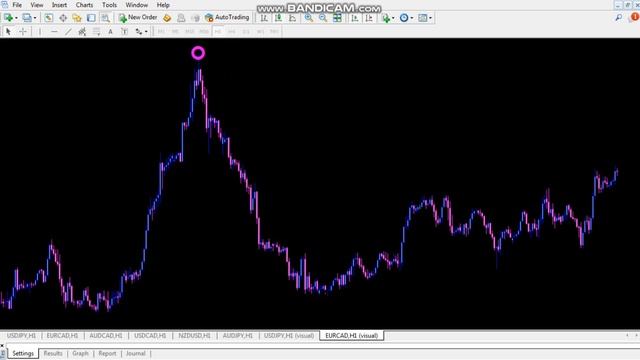The width and height of the screenshot is (640, 360).
Task: Switch to the NZDUSD,H1 chart tab
Action: (x=194, y=336)
